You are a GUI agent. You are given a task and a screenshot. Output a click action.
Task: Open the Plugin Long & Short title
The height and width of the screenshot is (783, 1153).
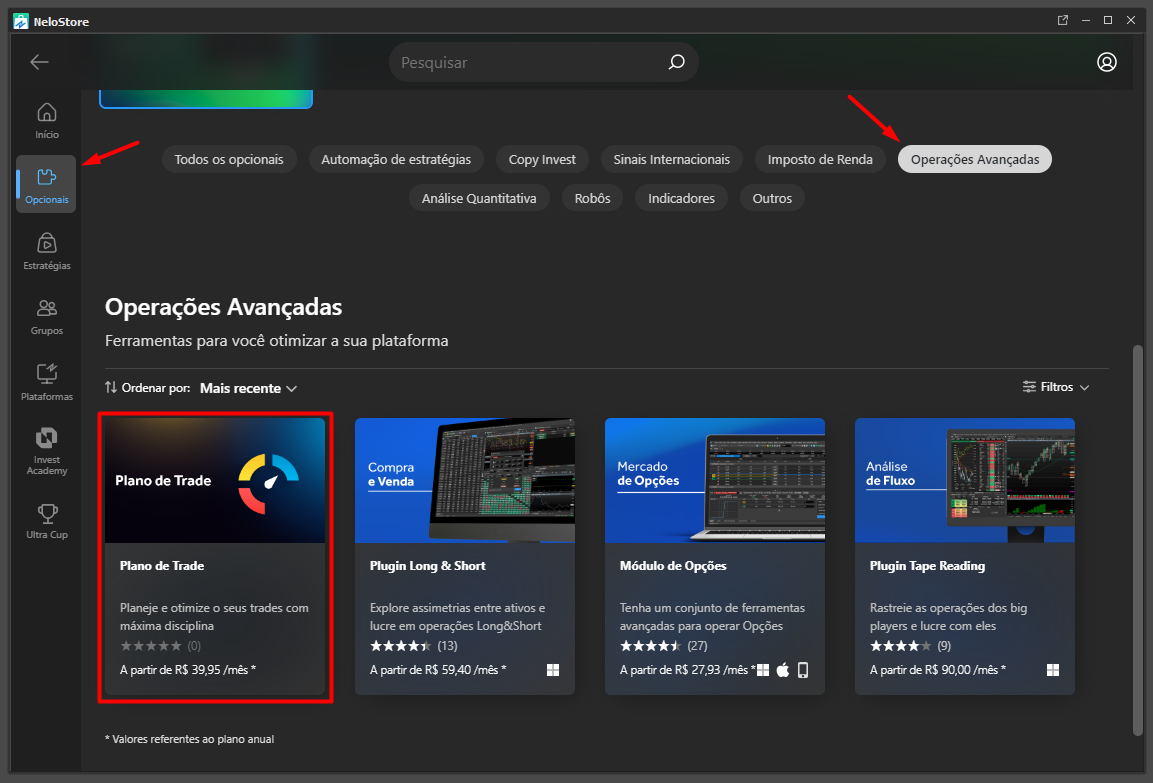pos(427,565)
